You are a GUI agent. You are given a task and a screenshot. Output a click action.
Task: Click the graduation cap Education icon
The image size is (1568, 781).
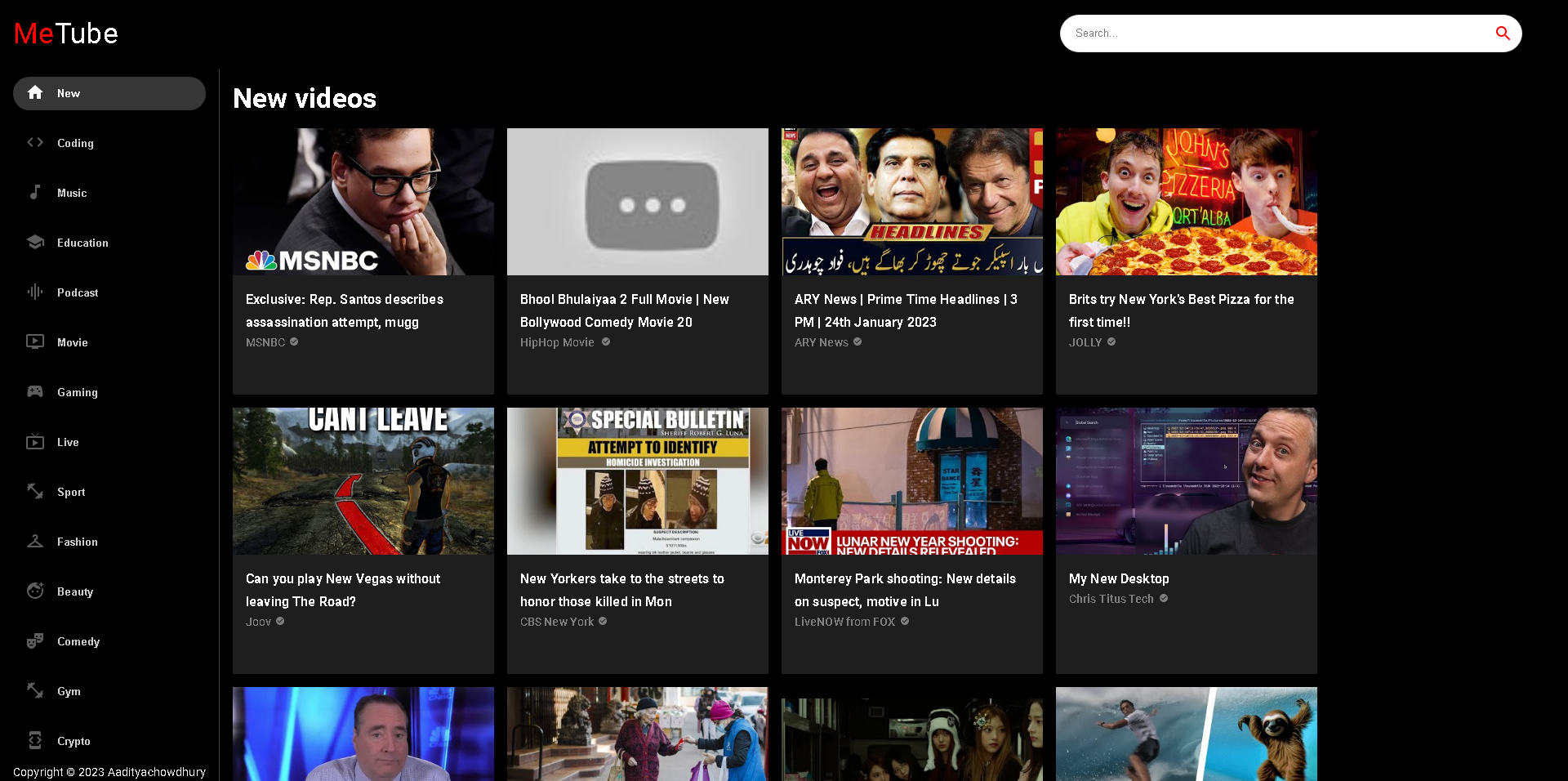[x=35, y=242]
